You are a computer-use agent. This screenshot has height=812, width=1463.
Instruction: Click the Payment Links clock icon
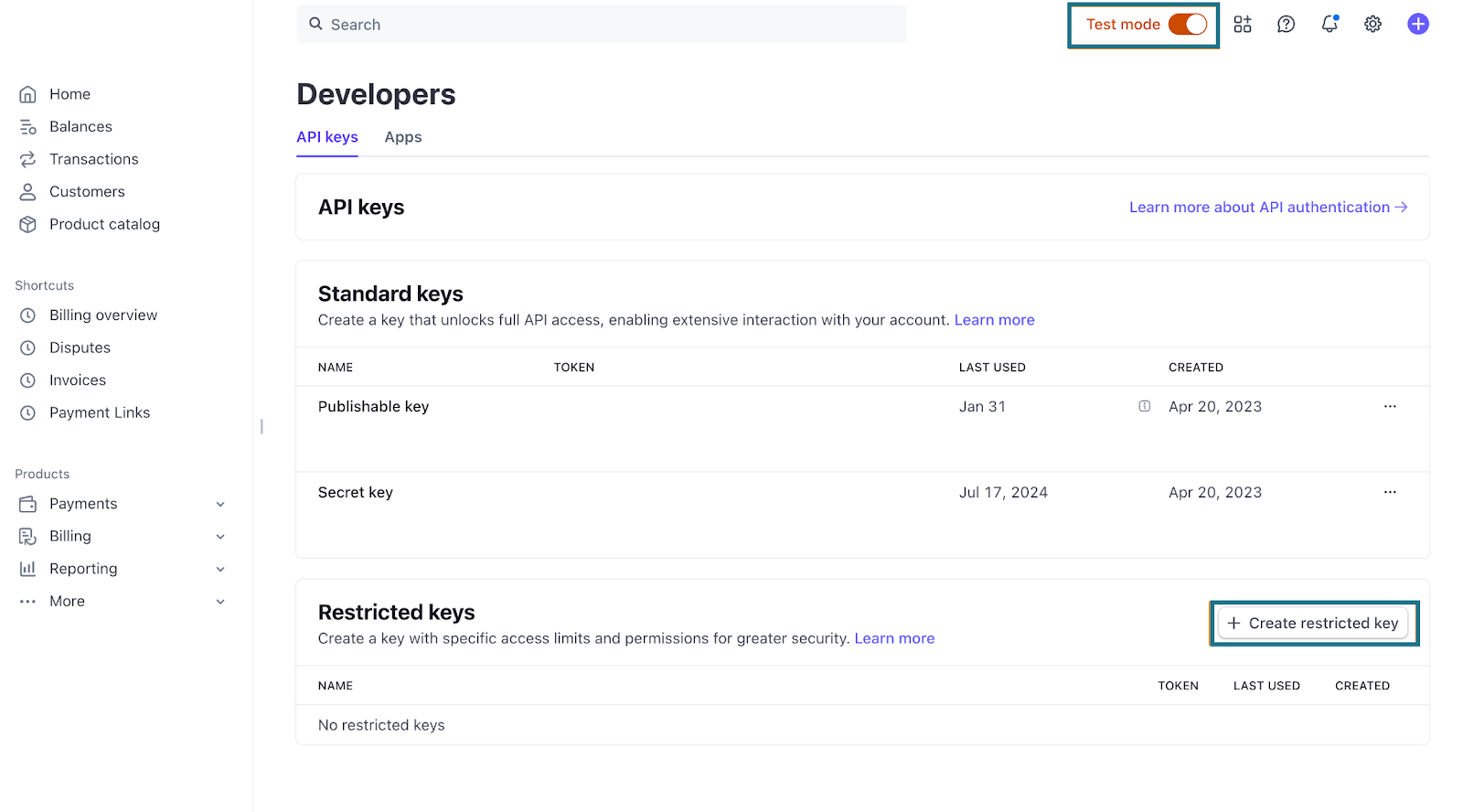pos(28,412)
